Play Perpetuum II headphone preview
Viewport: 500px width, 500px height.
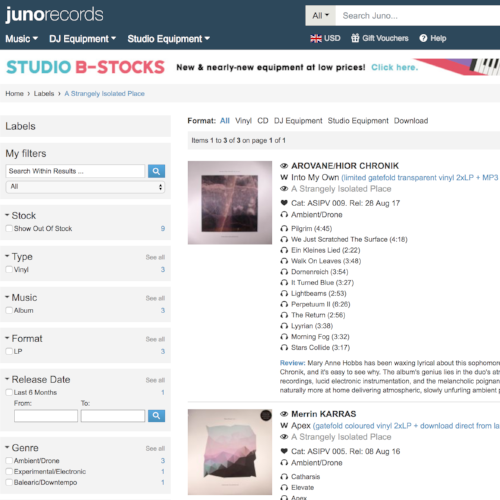pos(284,304)
